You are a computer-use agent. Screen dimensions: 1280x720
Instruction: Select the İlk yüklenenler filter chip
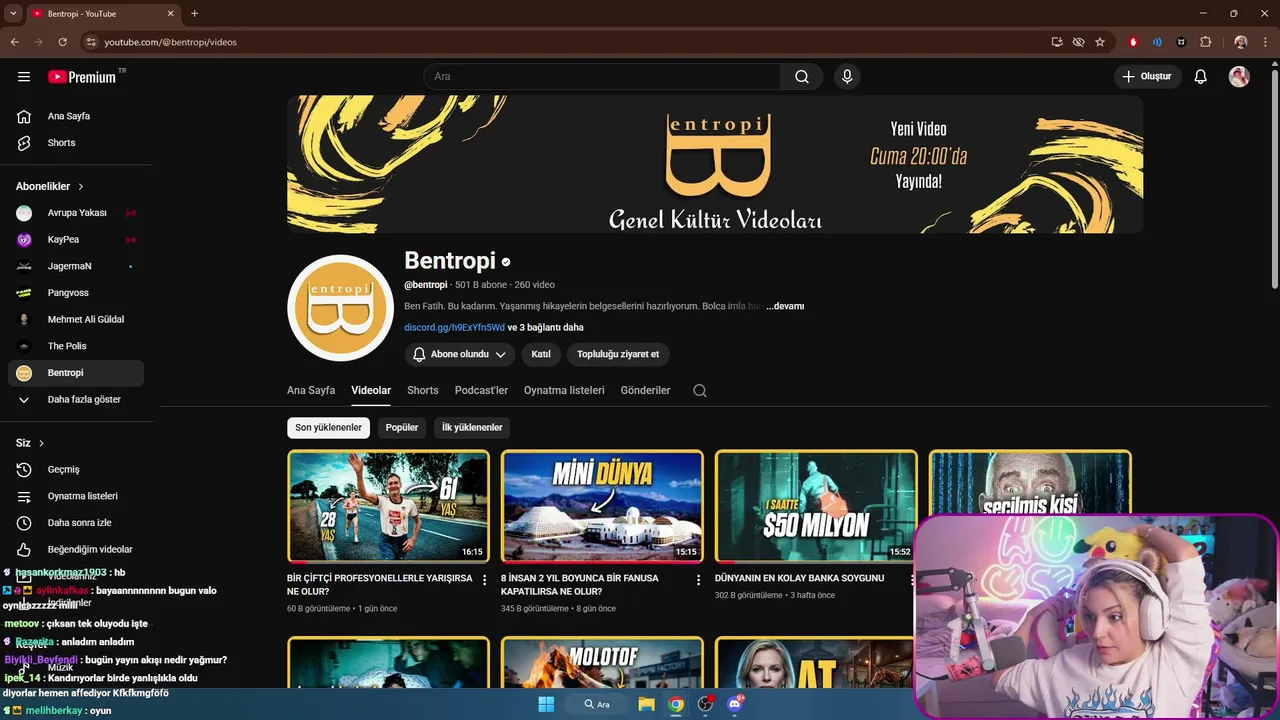[472, 428]
